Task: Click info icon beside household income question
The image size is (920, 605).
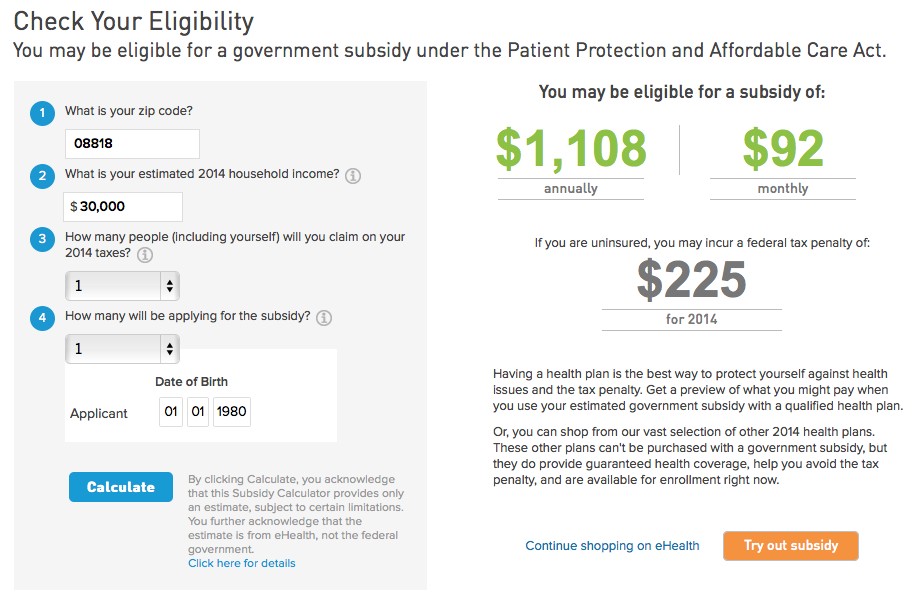Action: coord(353,175)
